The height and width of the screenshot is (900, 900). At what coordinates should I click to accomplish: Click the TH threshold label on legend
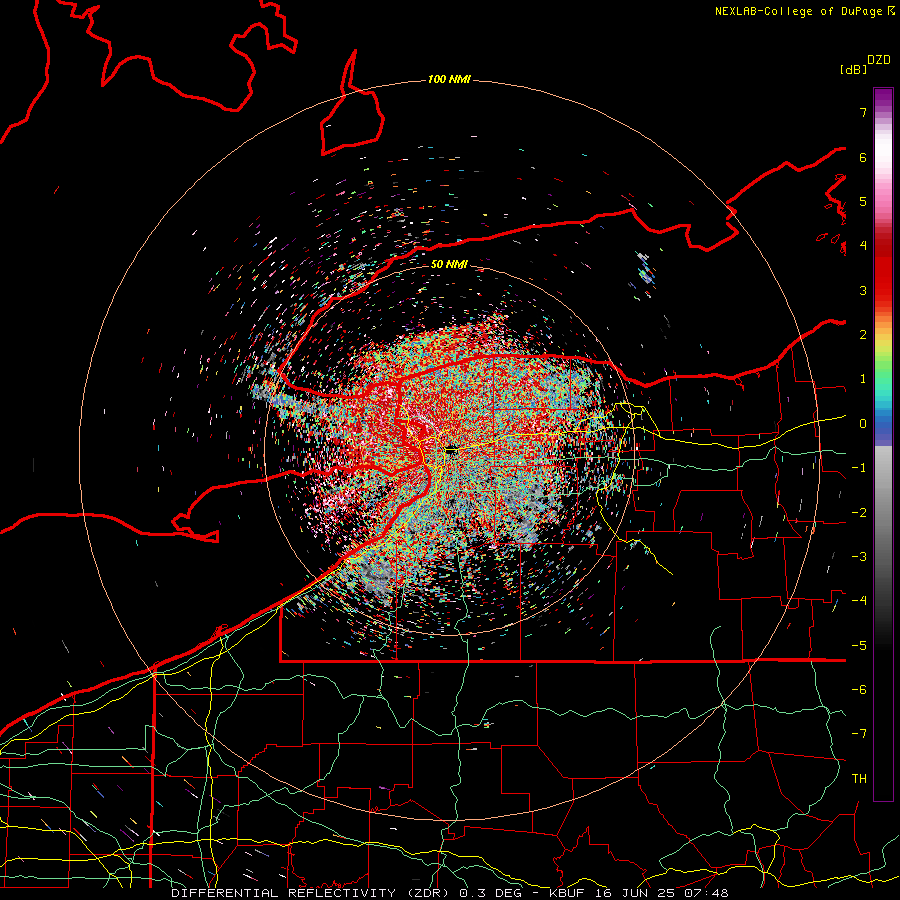click(x=859, y=779)
